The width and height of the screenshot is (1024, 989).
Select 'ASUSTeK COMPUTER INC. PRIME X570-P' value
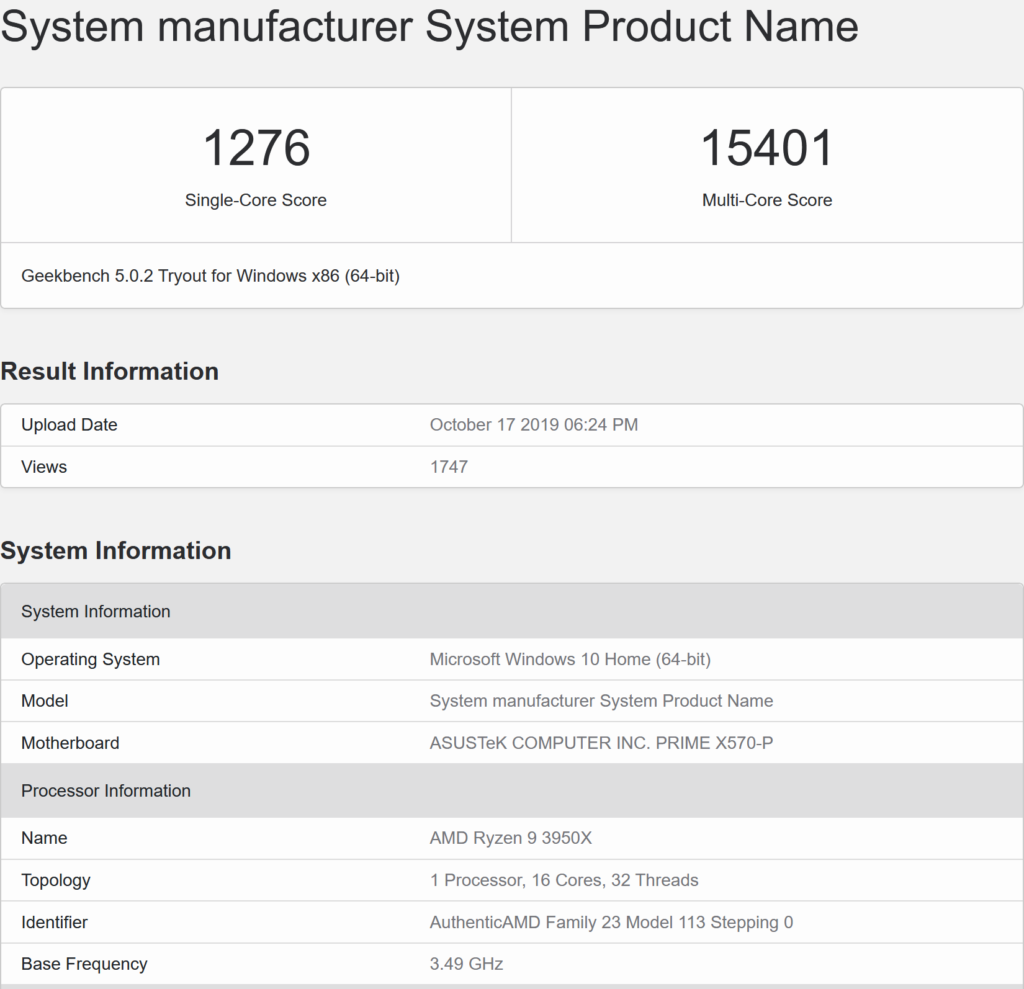[x=601, y=743]
